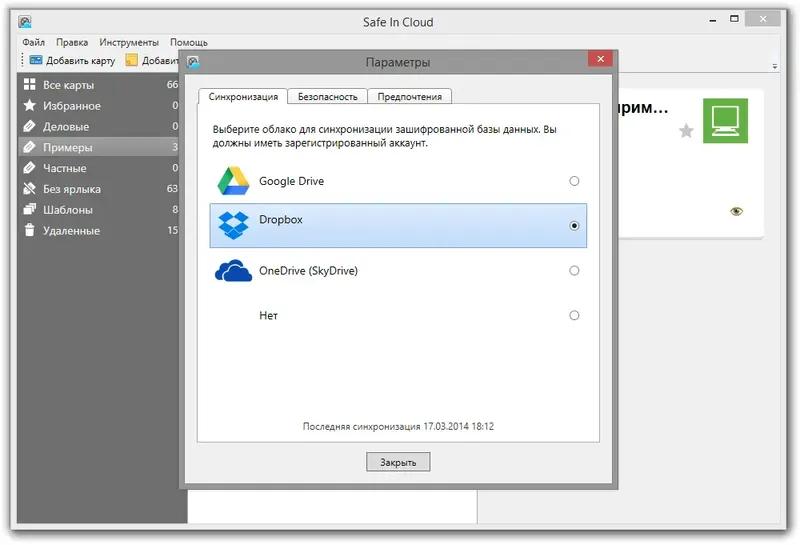The width and height of the screenshot is (800, 545).
Task: Click the Последняя синхронизация timestamp text
Action: pyautogui.click(x=398, y=426)
